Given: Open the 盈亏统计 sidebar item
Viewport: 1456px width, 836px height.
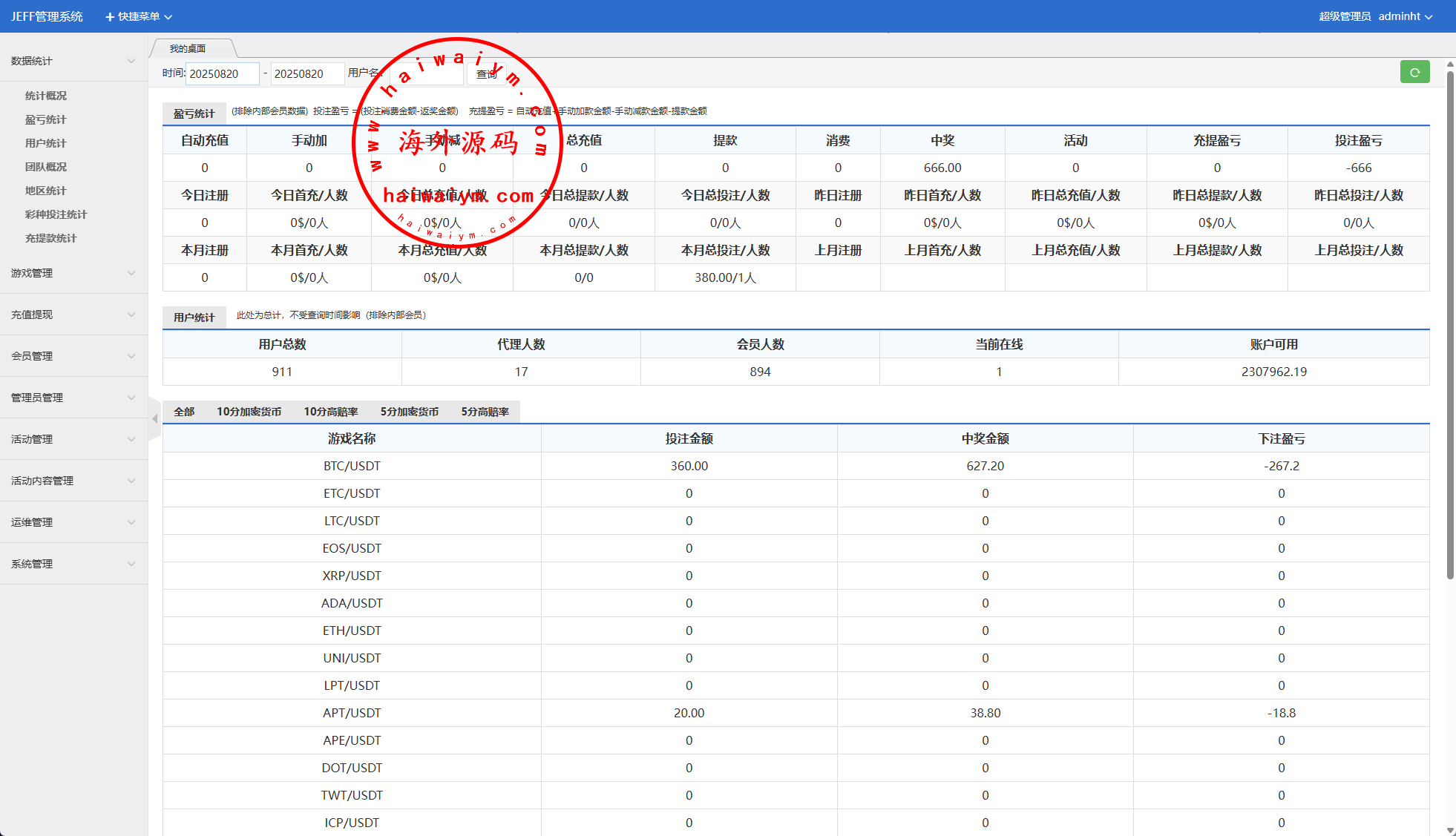Looking at the screenshot, I should point(45,119).
